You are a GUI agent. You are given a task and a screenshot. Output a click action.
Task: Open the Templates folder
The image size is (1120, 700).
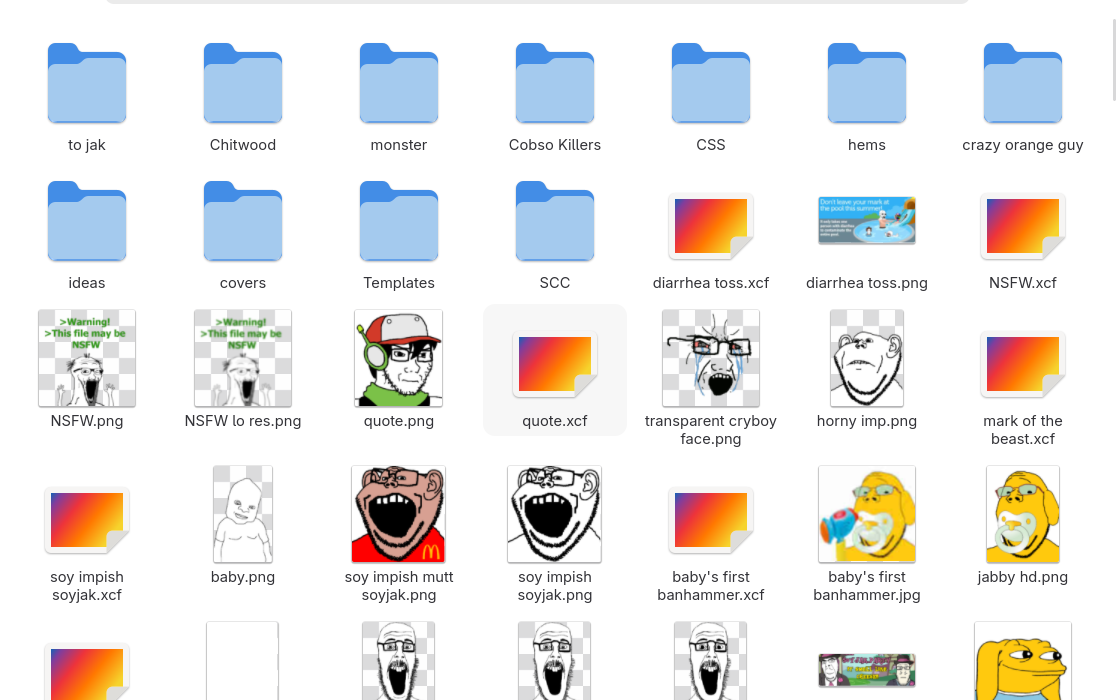pos(399,222)
